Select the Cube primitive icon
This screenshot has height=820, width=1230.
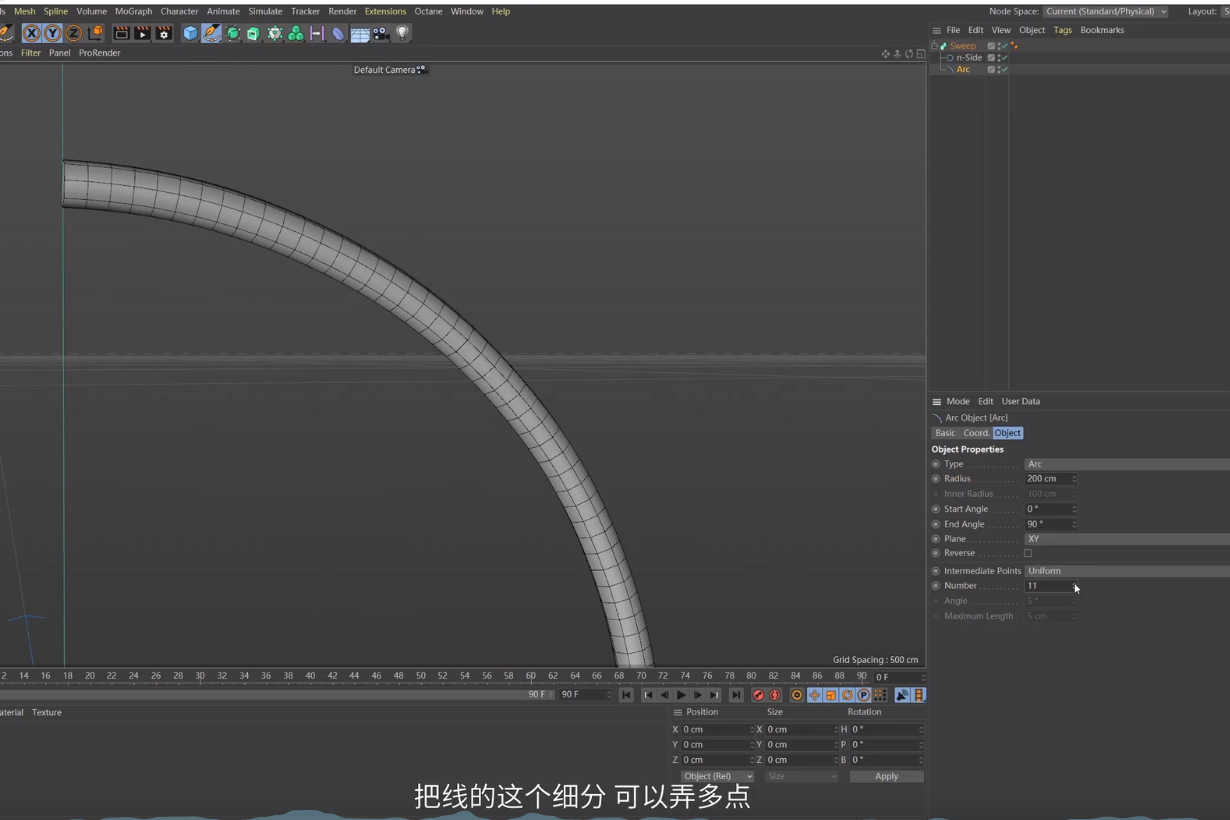click(190, 33)
